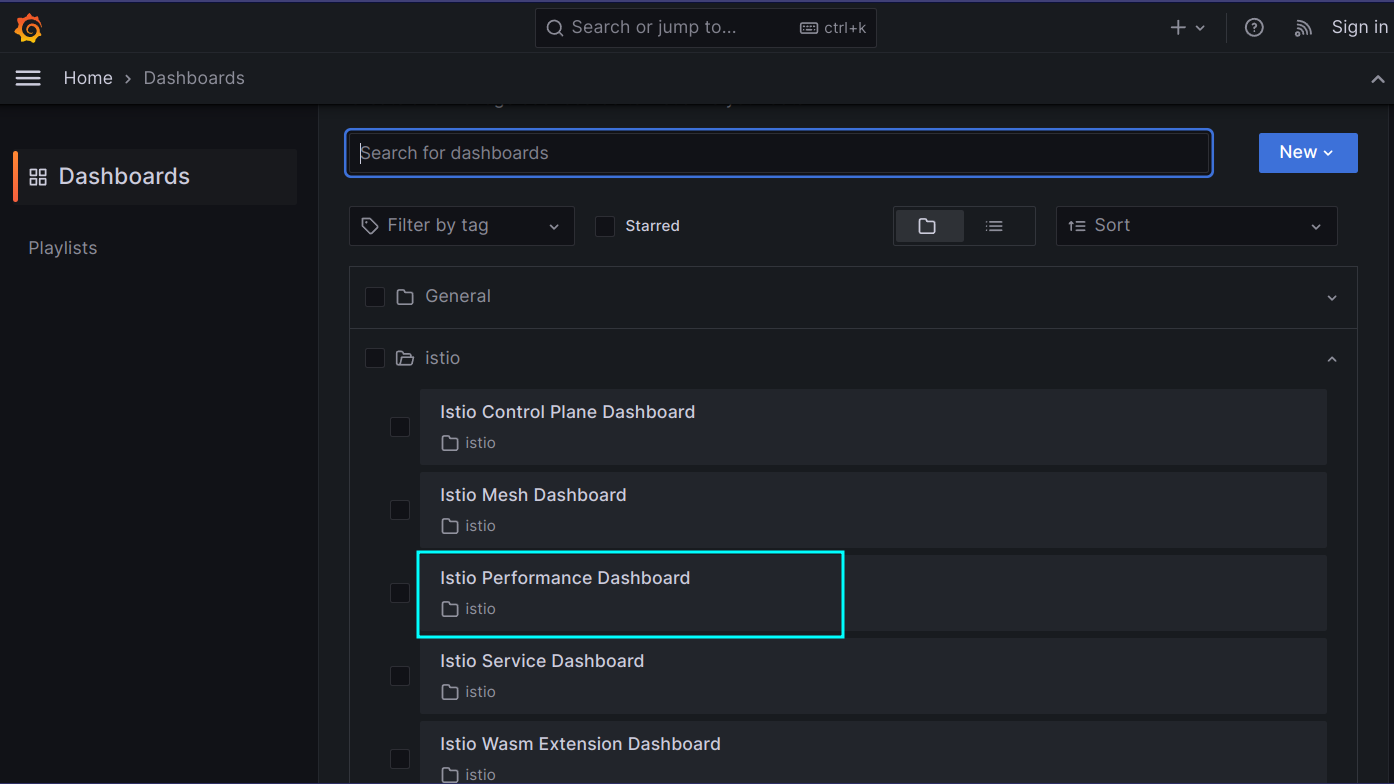Image resolution: width=1394 pixels, height=784 pixels.
Task: Select Istio Mesh Dashboard checkbox
Action: pos(400,510)
